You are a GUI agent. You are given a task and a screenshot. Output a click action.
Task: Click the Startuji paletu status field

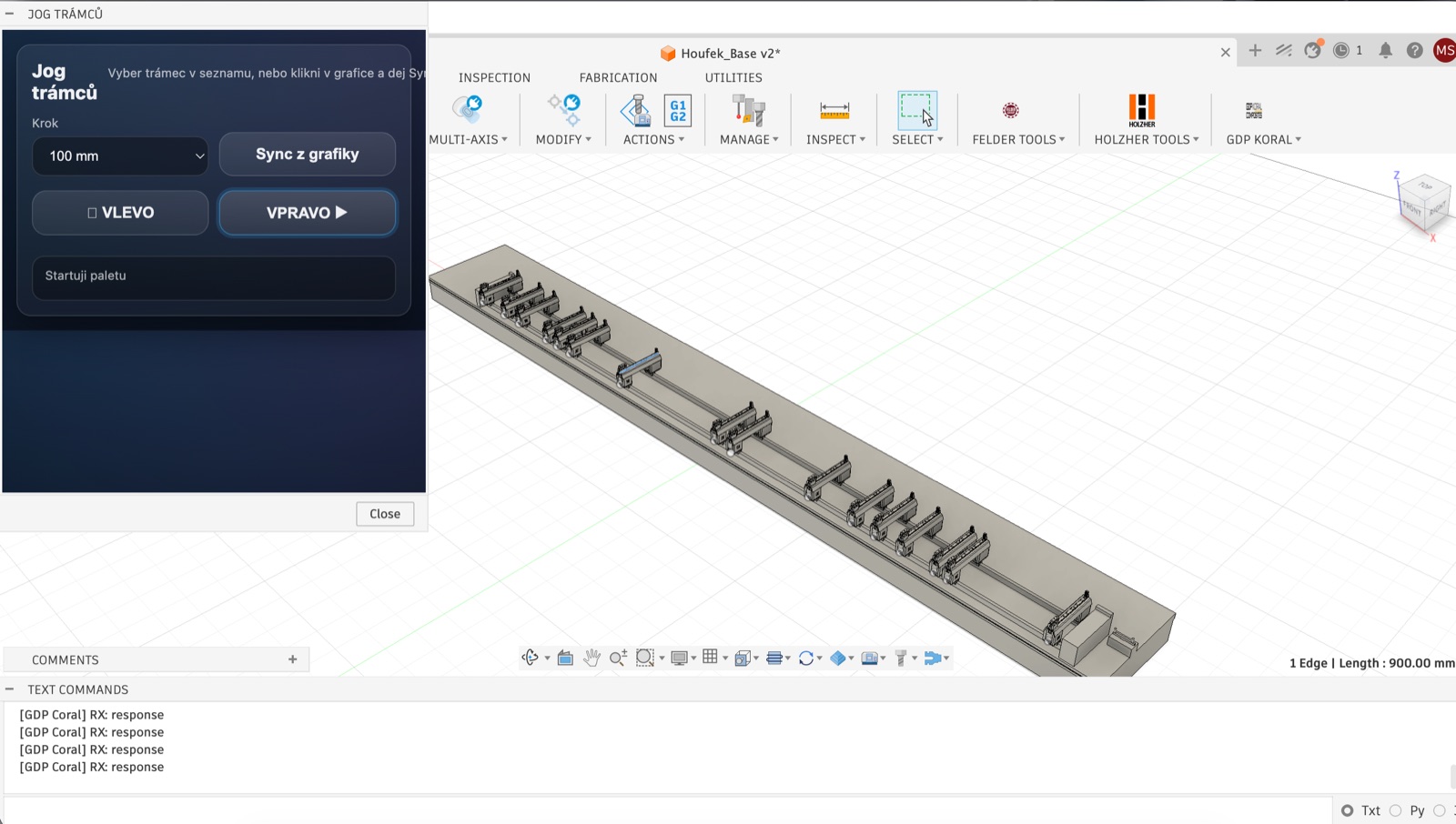click(x=214, y=277)
